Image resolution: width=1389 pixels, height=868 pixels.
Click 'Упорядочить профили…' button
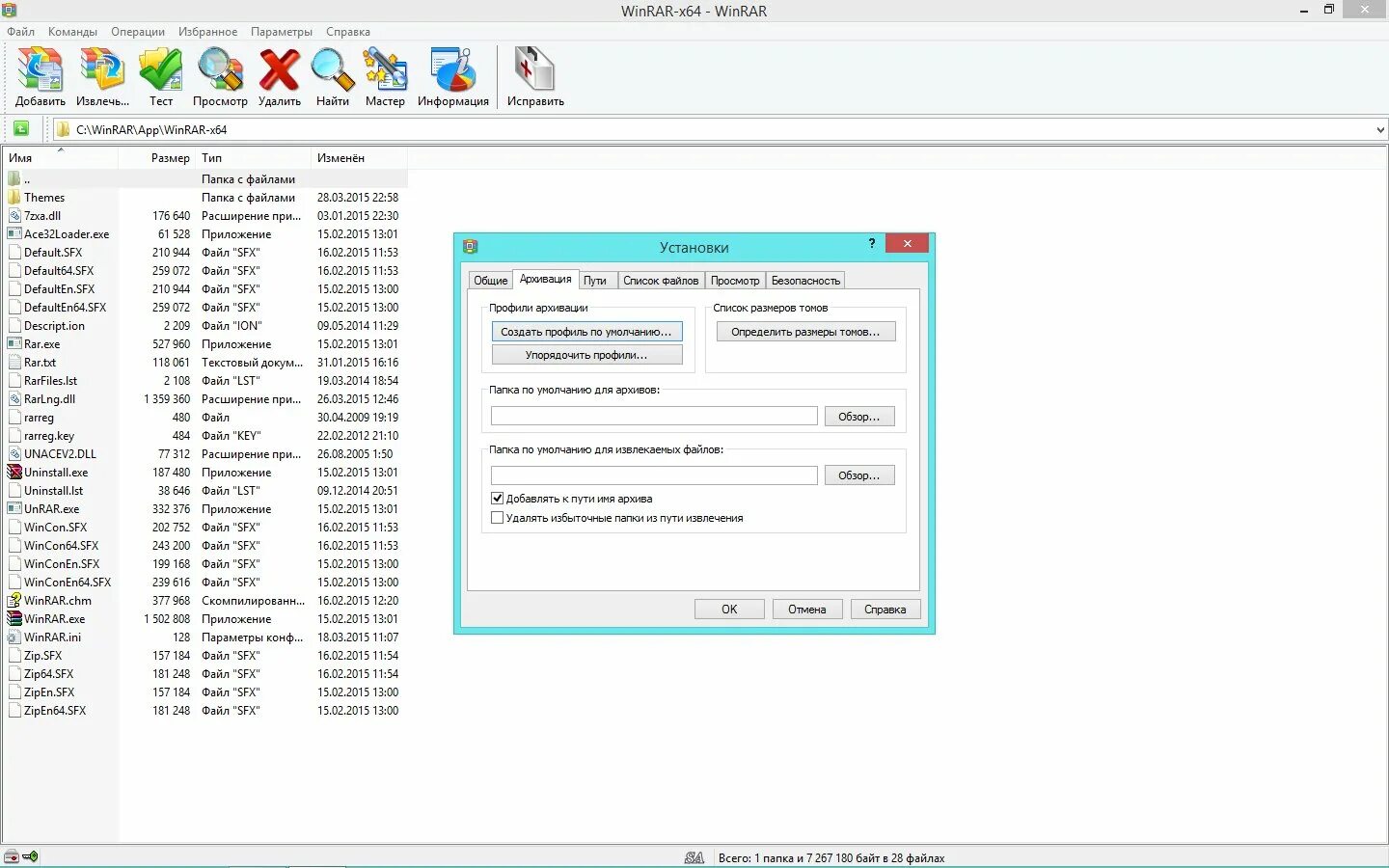pyautogui.click(x=586, y=355)
